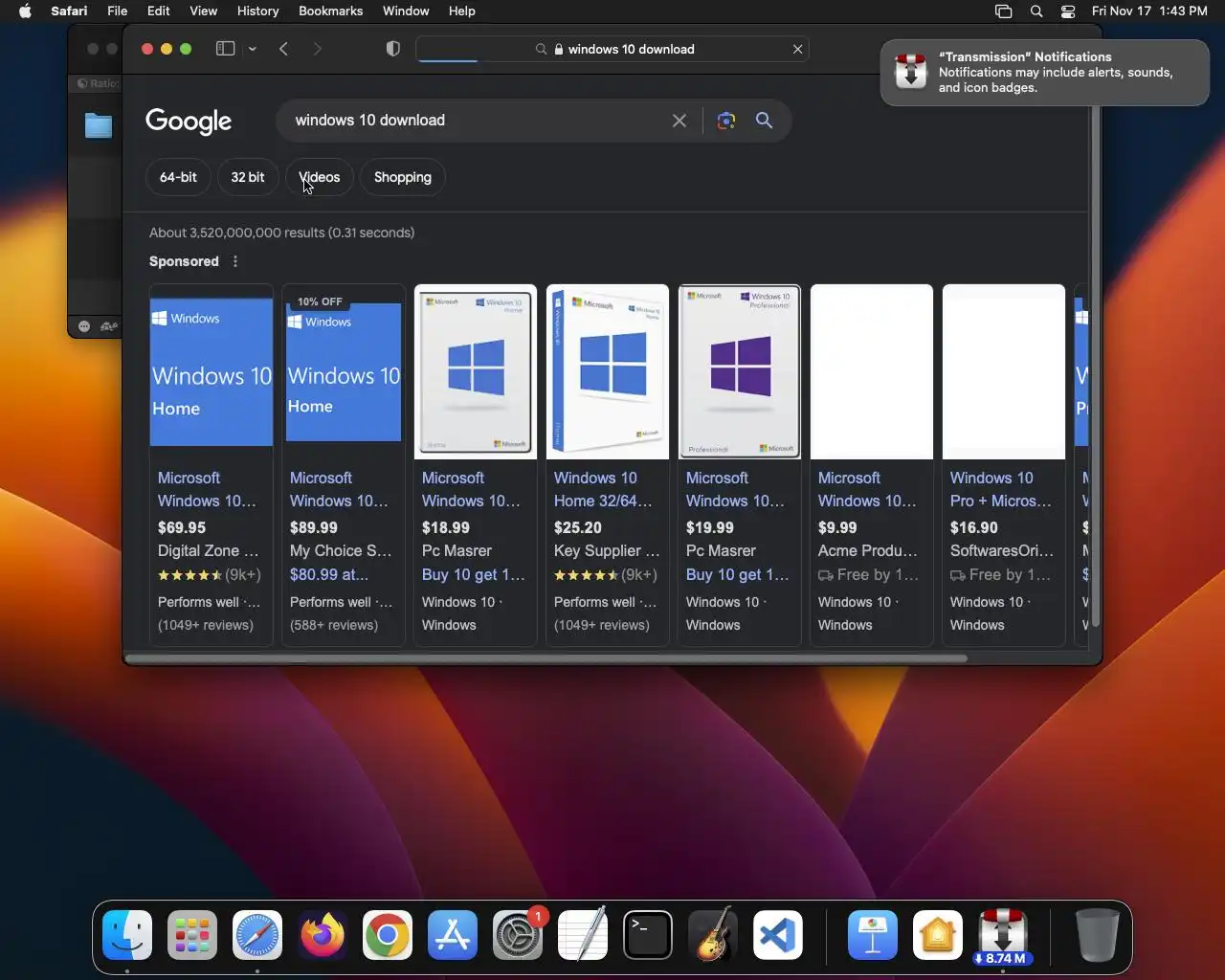
Task: Open Firefox from the Dock
Action: pos(323,935)
